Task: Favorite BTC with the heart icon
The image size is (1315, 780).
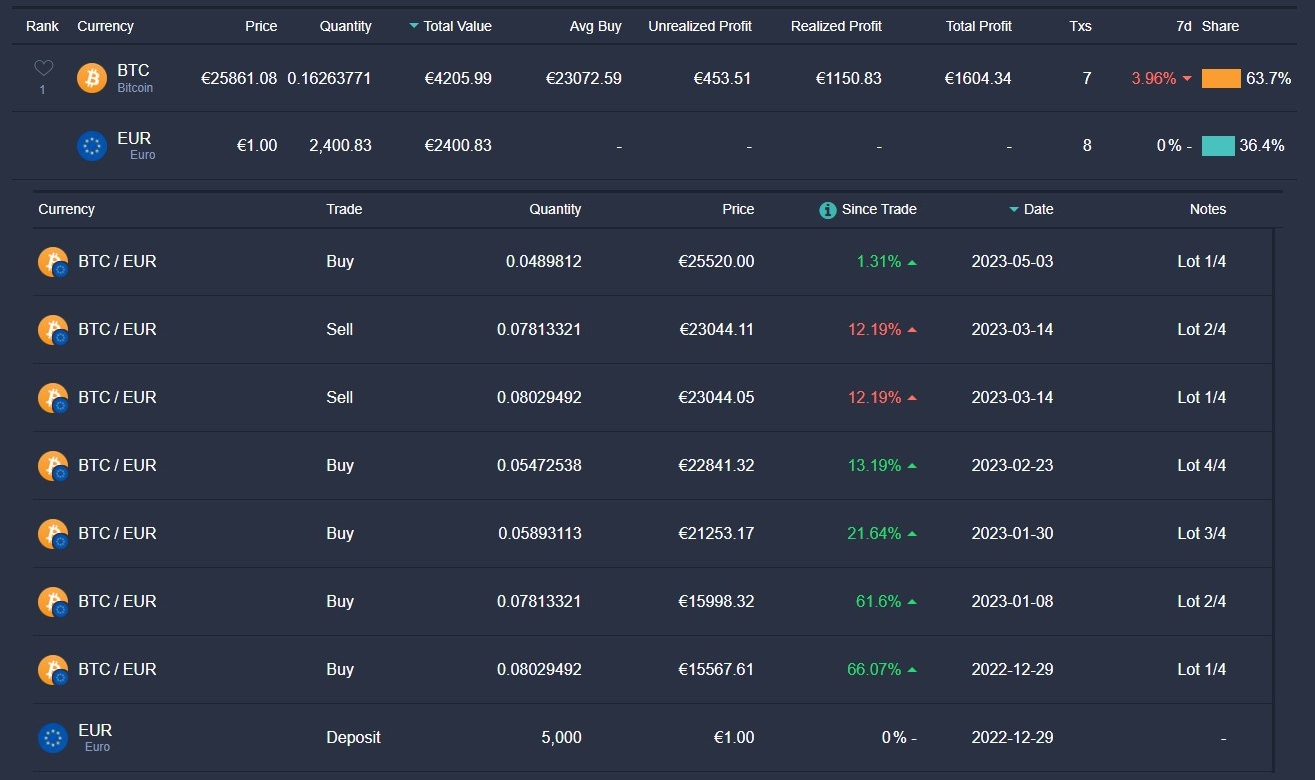Action: pos(43,69)
